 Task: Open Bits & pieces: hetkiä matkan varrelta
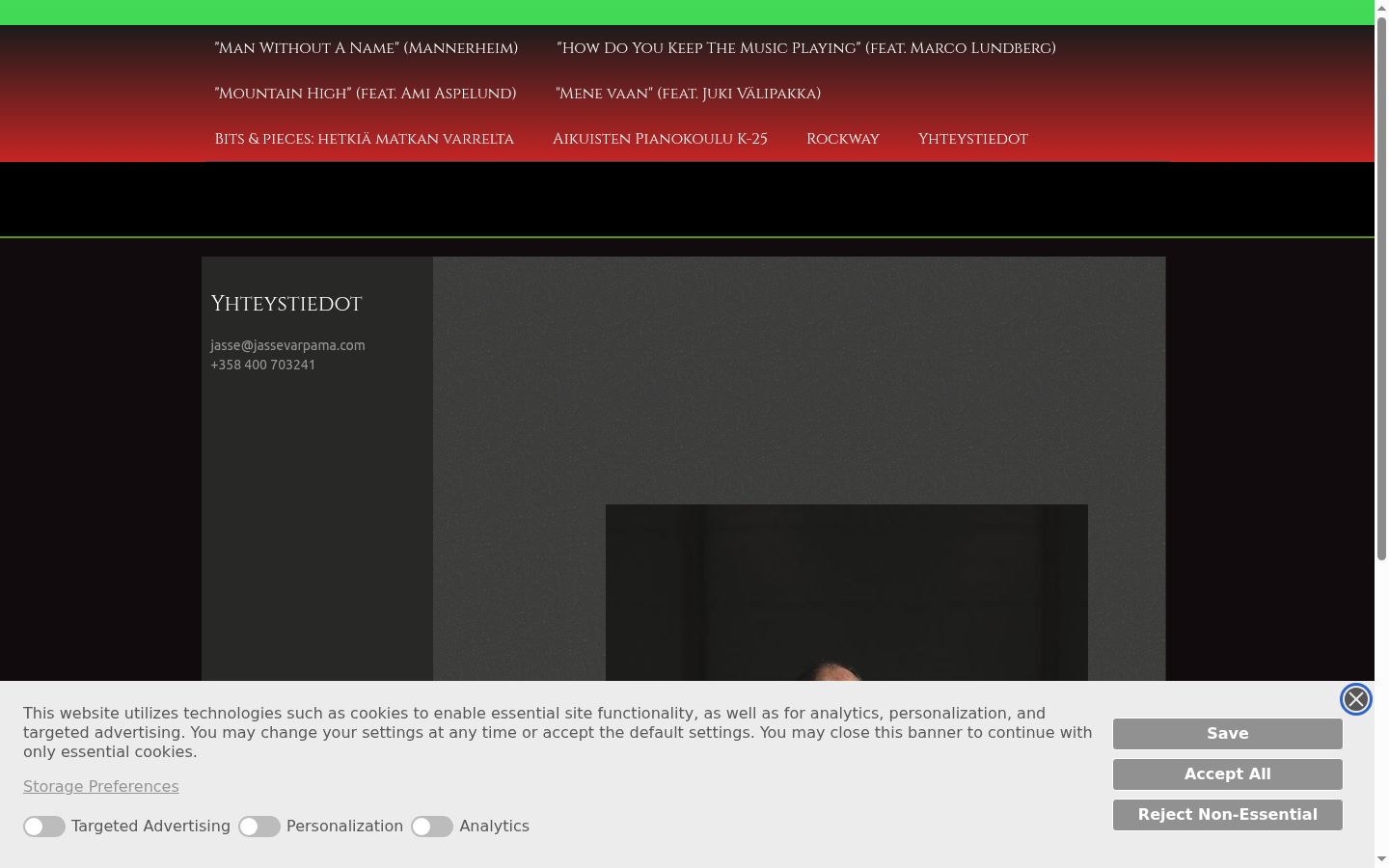(x=365, y=139)
